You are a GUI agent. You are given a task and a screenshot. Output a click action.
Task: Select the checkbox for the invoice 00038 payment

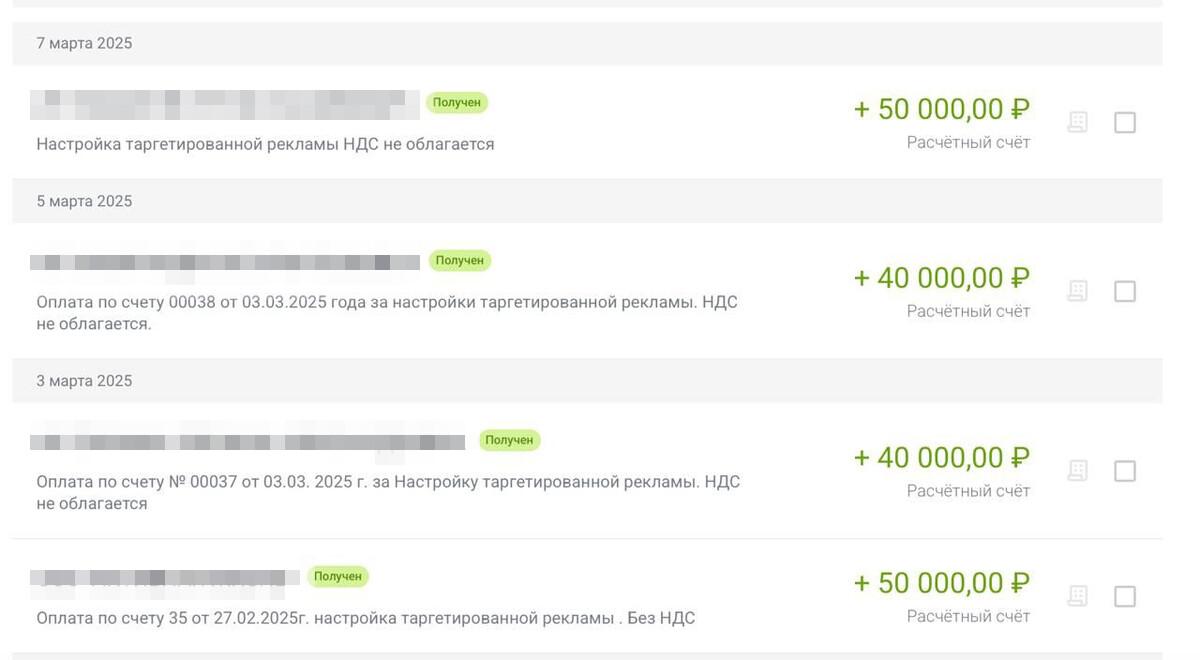[1125, 291]
